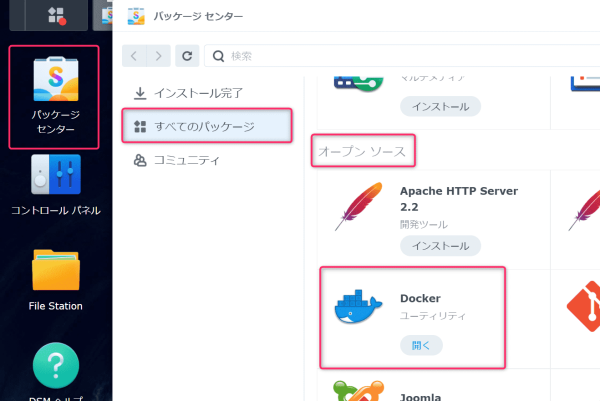600x401 pixels.
Task: Click the Apache HTTP Server 2.2 feather icon
Action: click(359, 207)
